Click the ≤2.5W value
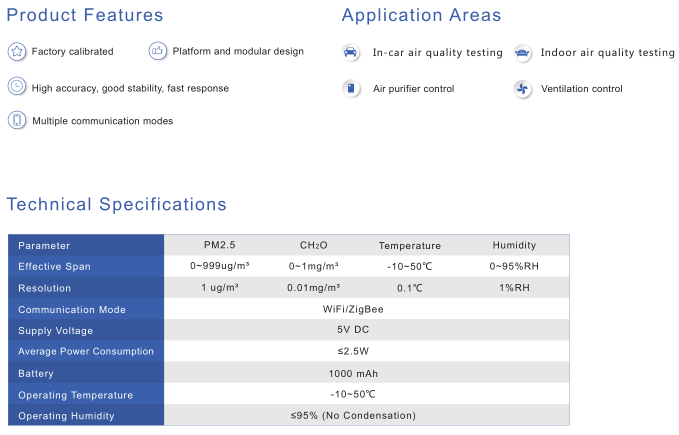 353,351
